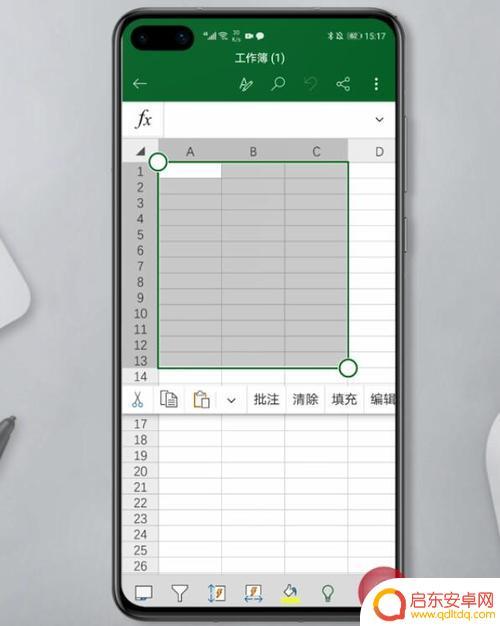Viewport: 500px width, 626px height.
Task: Tap the formula bar input field
Action: click(268, 119)
